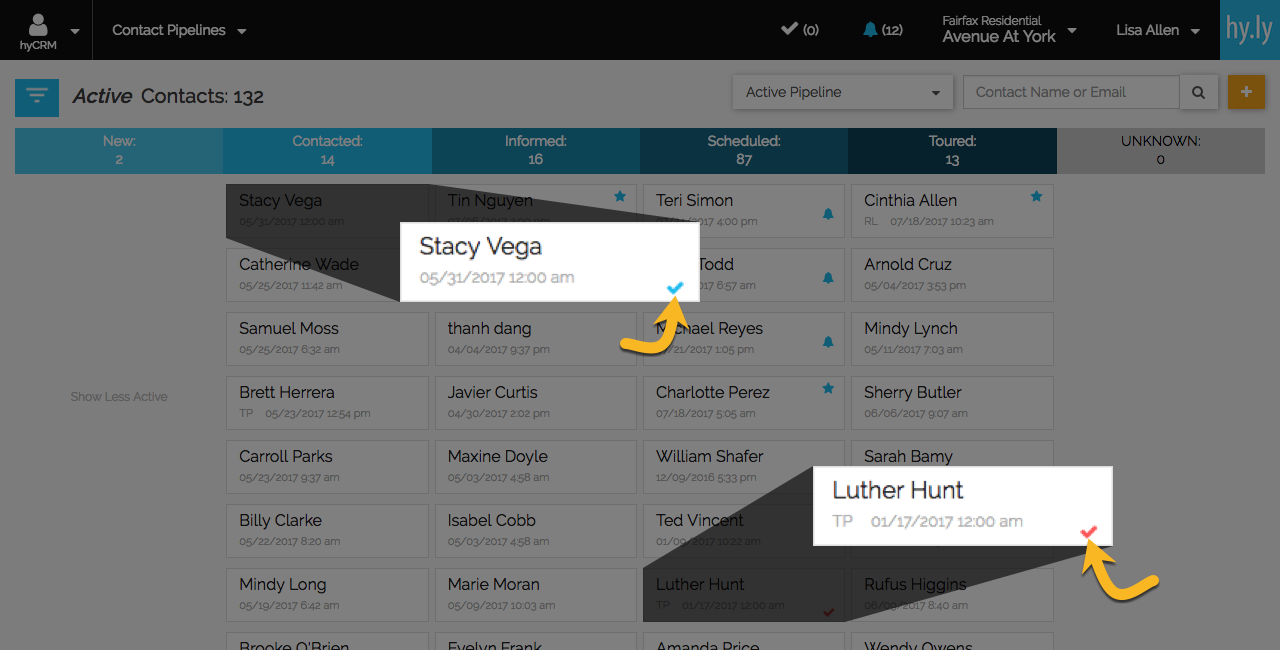Open Sarah Bamy contact card
The width and height of the screenshot is (1280, 650).
click(952, 453)
